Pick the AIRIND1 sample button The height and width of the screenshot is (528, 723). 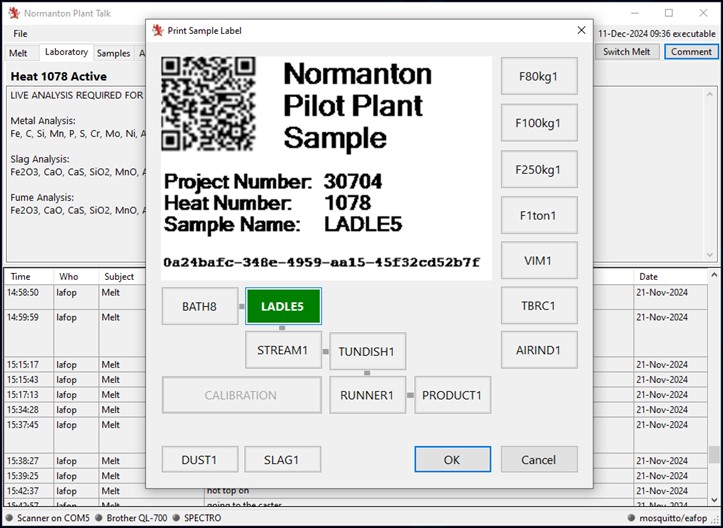539,350
